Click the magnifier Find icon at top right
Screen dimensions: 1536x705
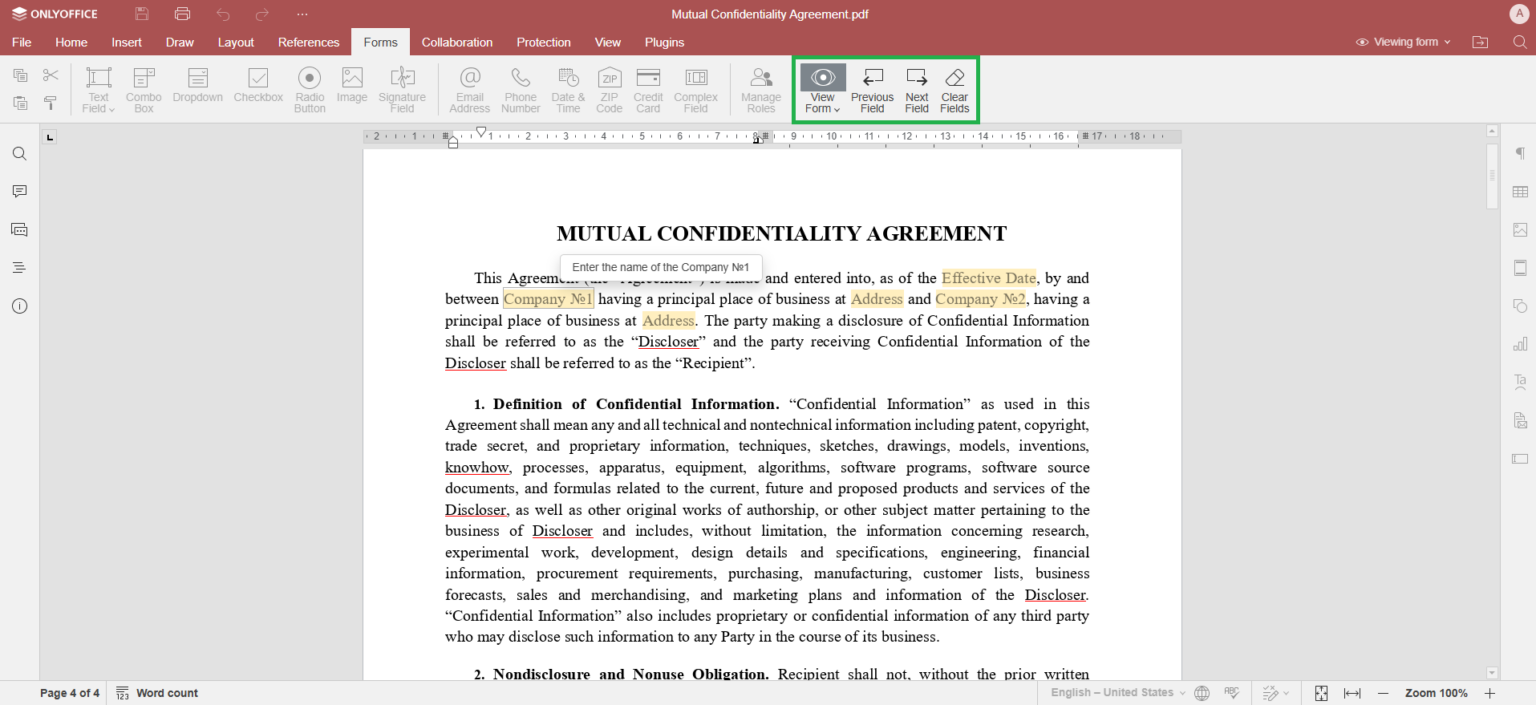click(1519, 42)
